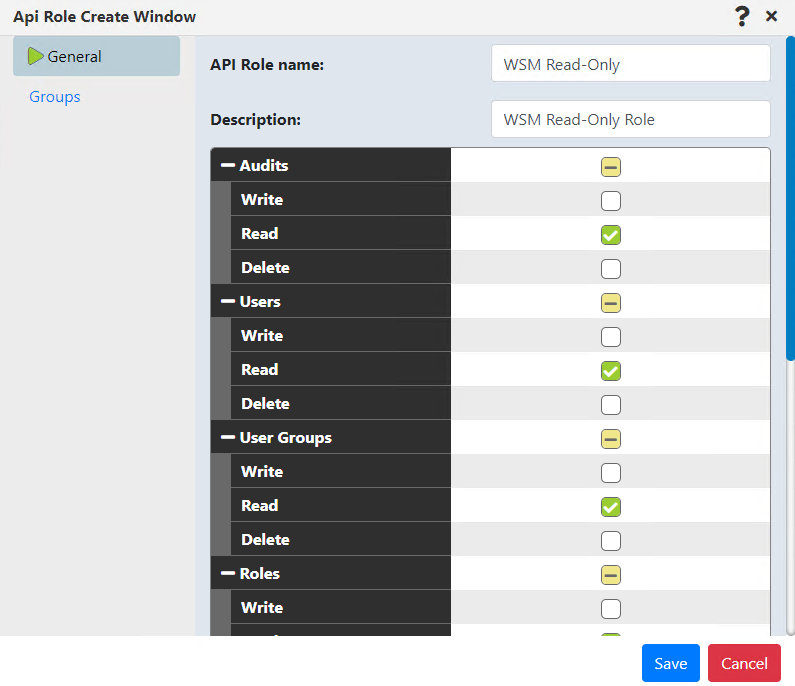Collapse the Roles section
The image size is (795, 686).
point(228,573)
